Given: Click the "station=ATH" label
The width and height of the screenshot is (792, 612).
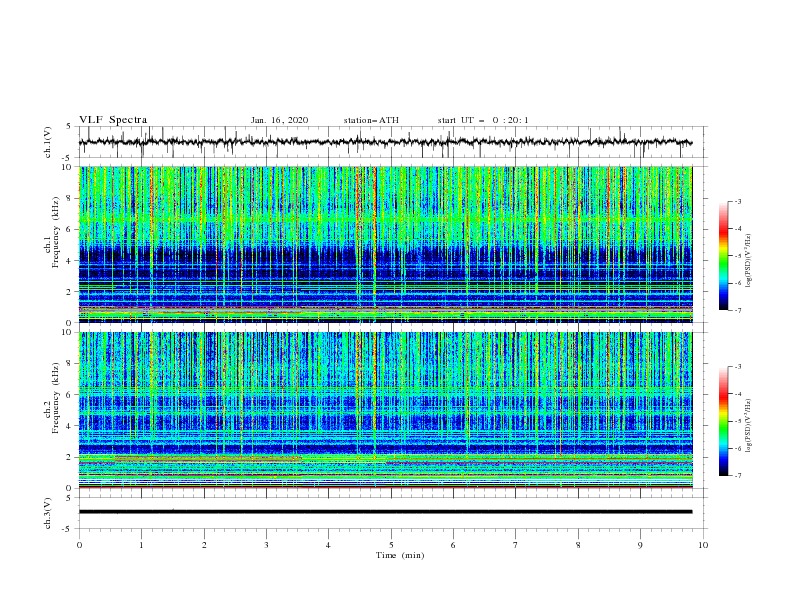Looking at the screenshot, I should [x=371, y=120].
